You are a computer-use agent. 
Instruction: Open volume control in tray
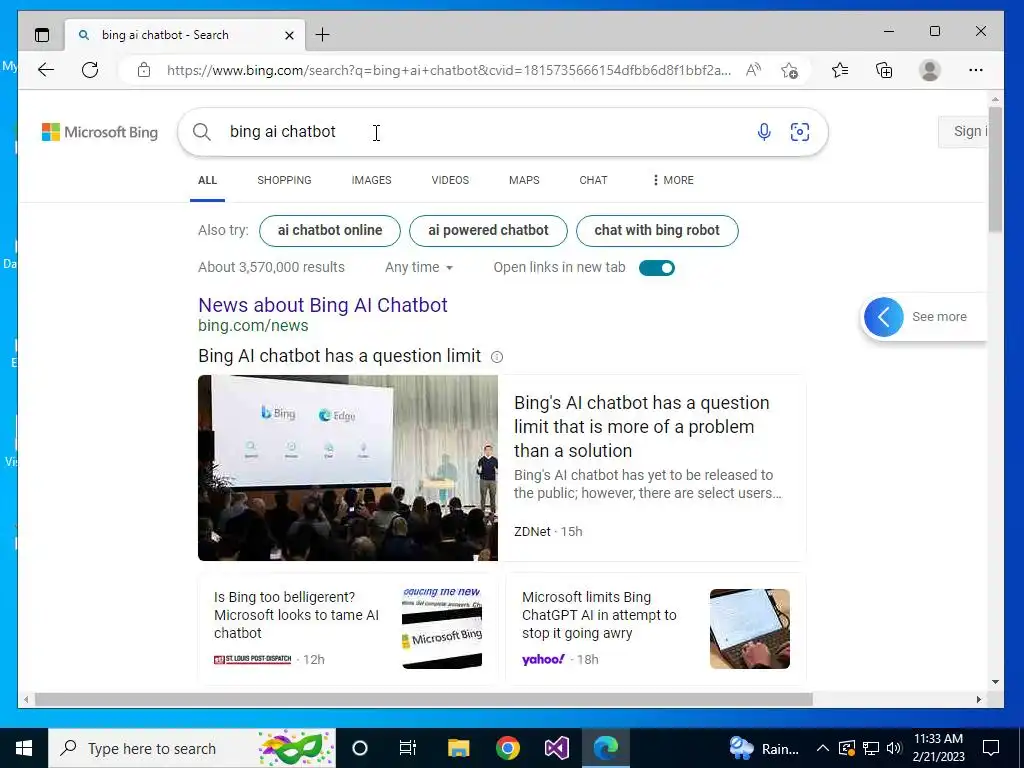[894, 748]
